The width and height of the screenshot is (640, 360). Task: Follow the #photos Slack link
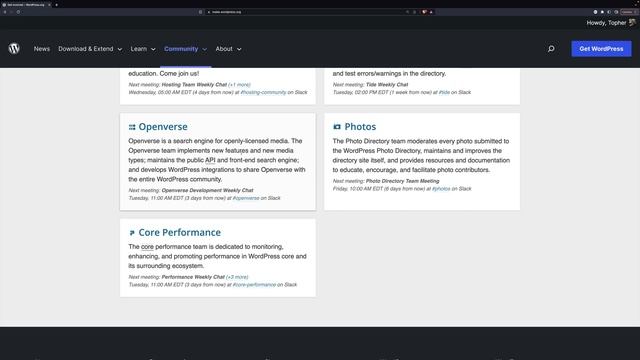click(x=441, y=189)
